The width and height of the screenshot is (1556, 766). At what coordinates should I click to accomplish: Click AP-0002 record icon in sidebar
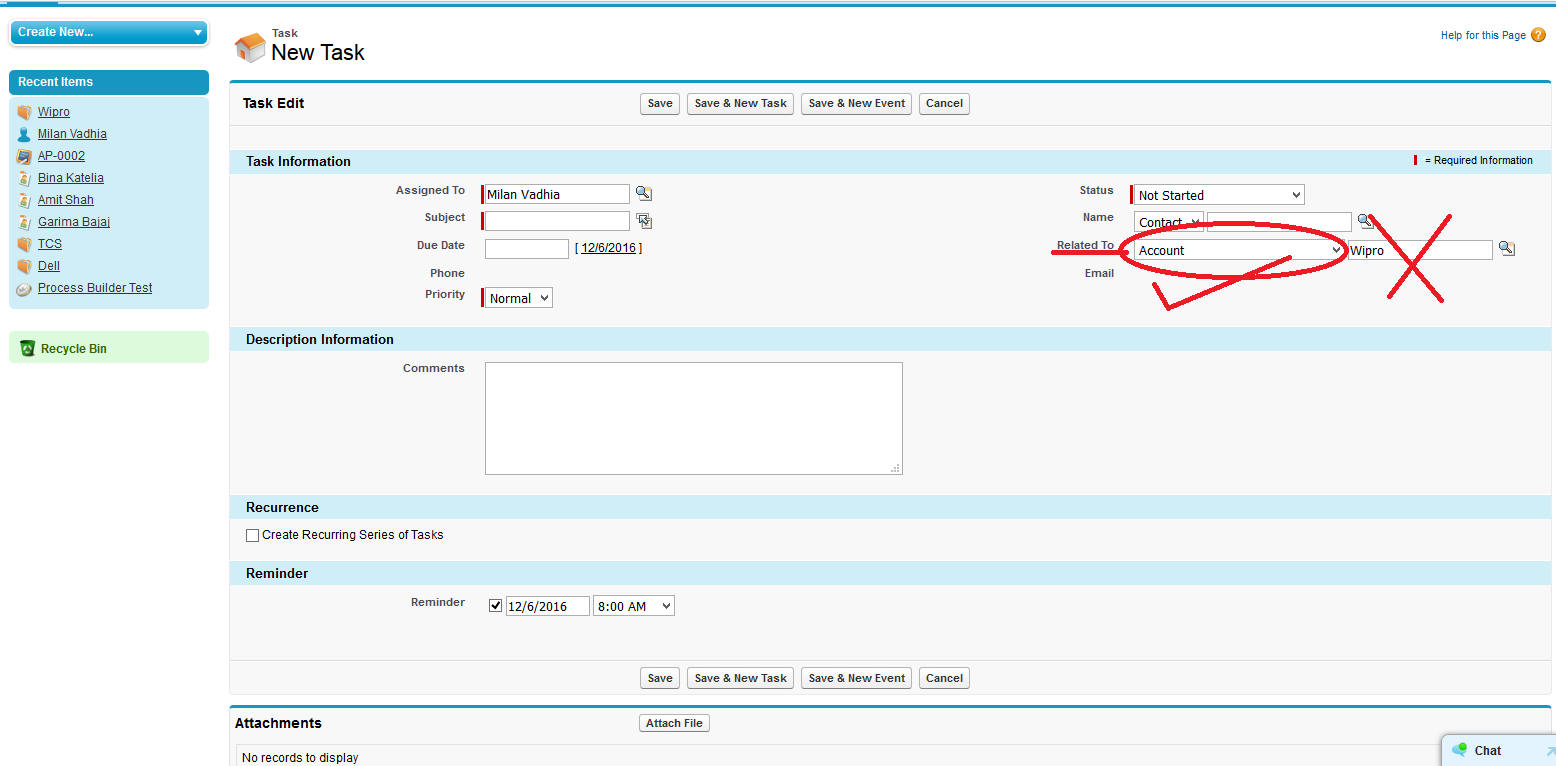pos(24,156)
